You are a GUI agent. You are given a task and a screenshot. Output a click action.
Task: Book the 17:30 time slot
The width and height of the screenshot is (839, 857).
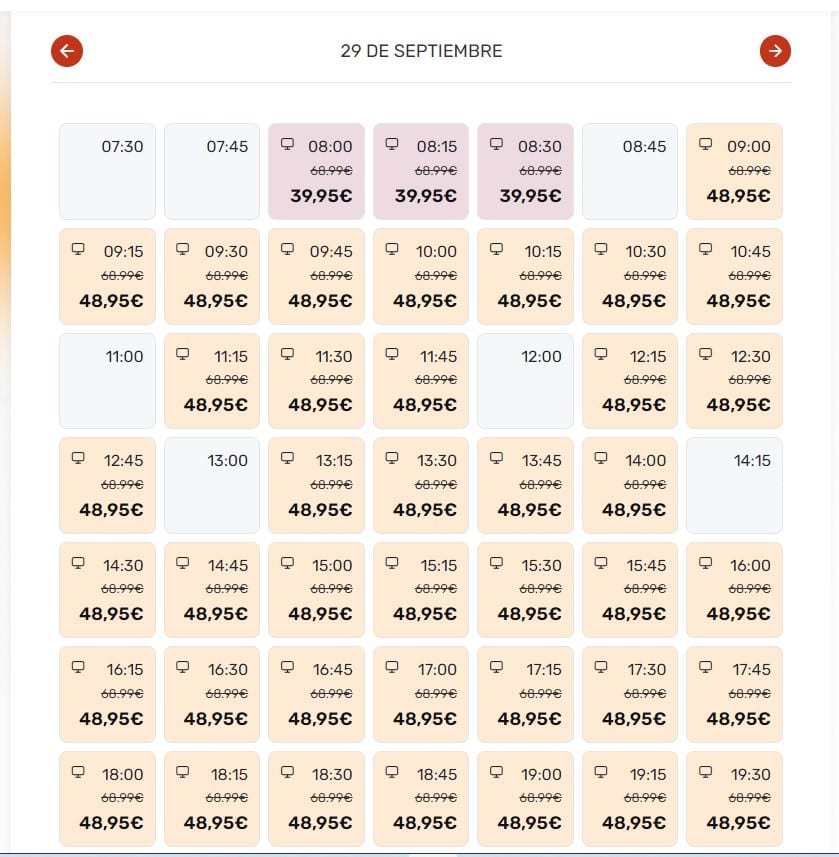630,694
